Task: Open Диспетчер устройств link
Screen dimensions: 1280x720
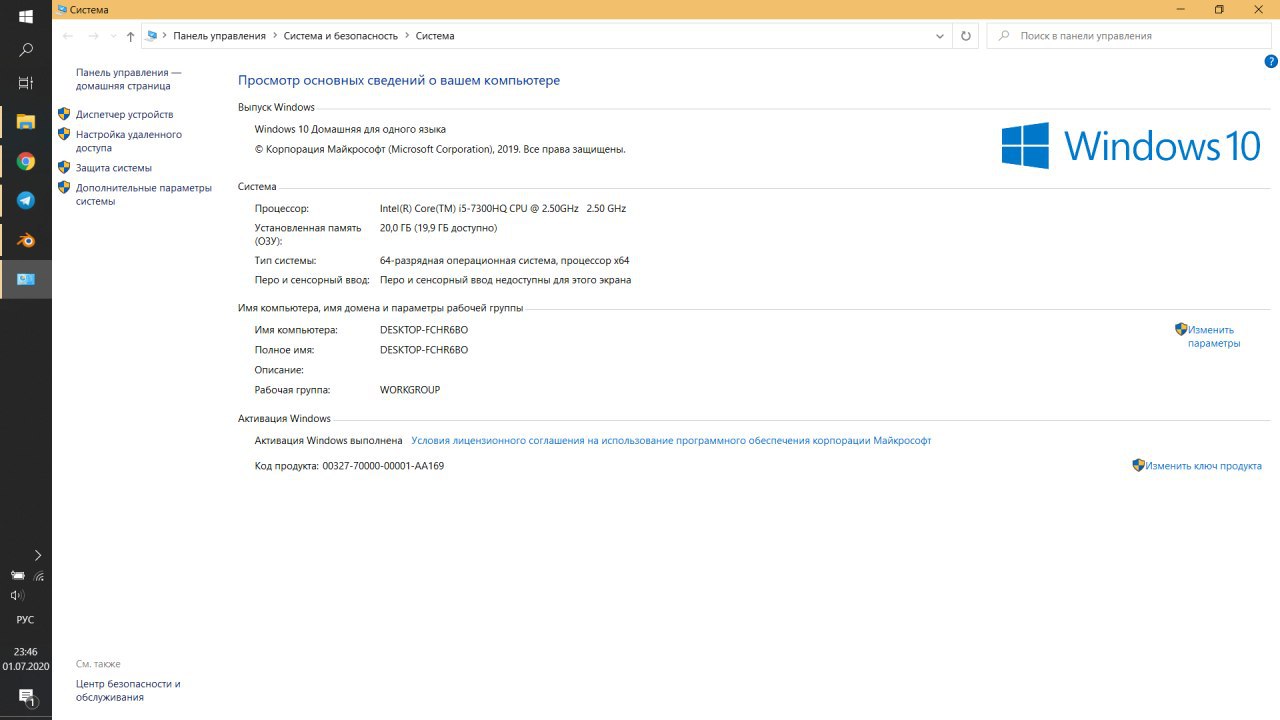Action: [124, 114]
